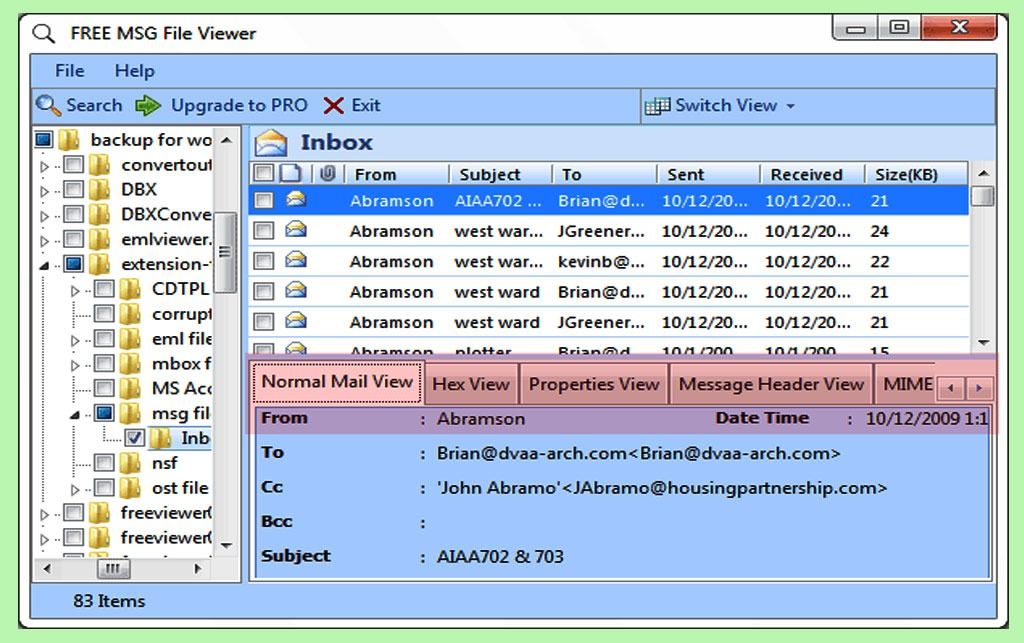Collapse the extension-t tree node
Viewport: 1024px width, 643px height.
[45, 263]
